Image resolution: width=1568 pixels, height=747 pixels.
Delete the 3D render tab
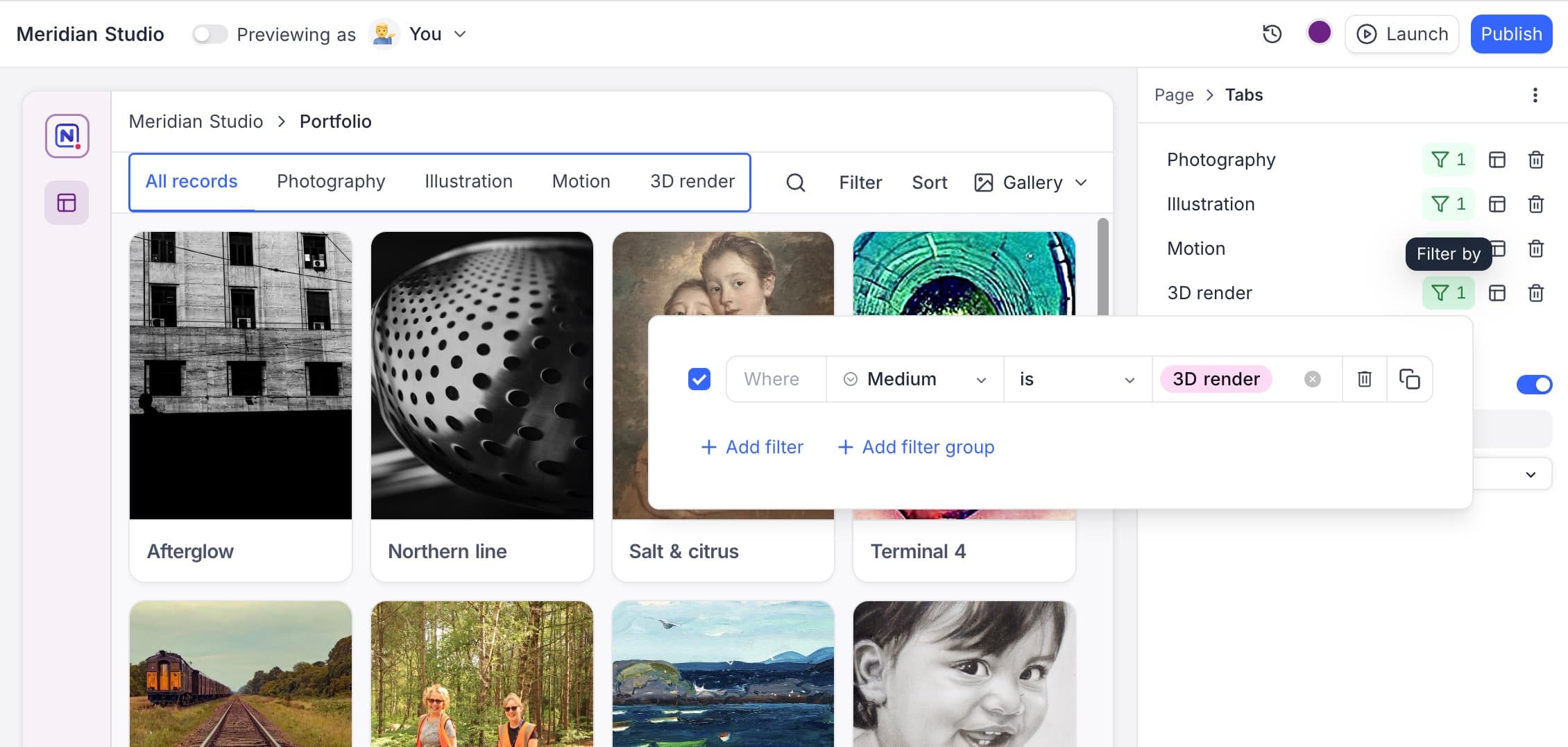click(1536, 293)
